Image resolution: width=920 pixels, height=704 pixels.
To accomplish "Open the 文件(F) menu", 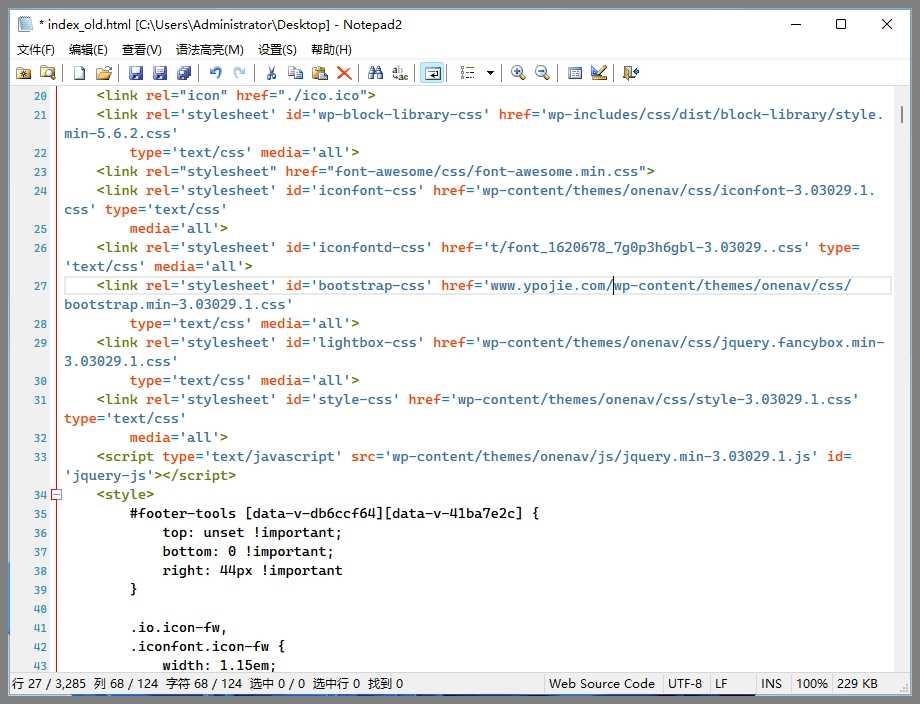I will click(x=36, y=49).
